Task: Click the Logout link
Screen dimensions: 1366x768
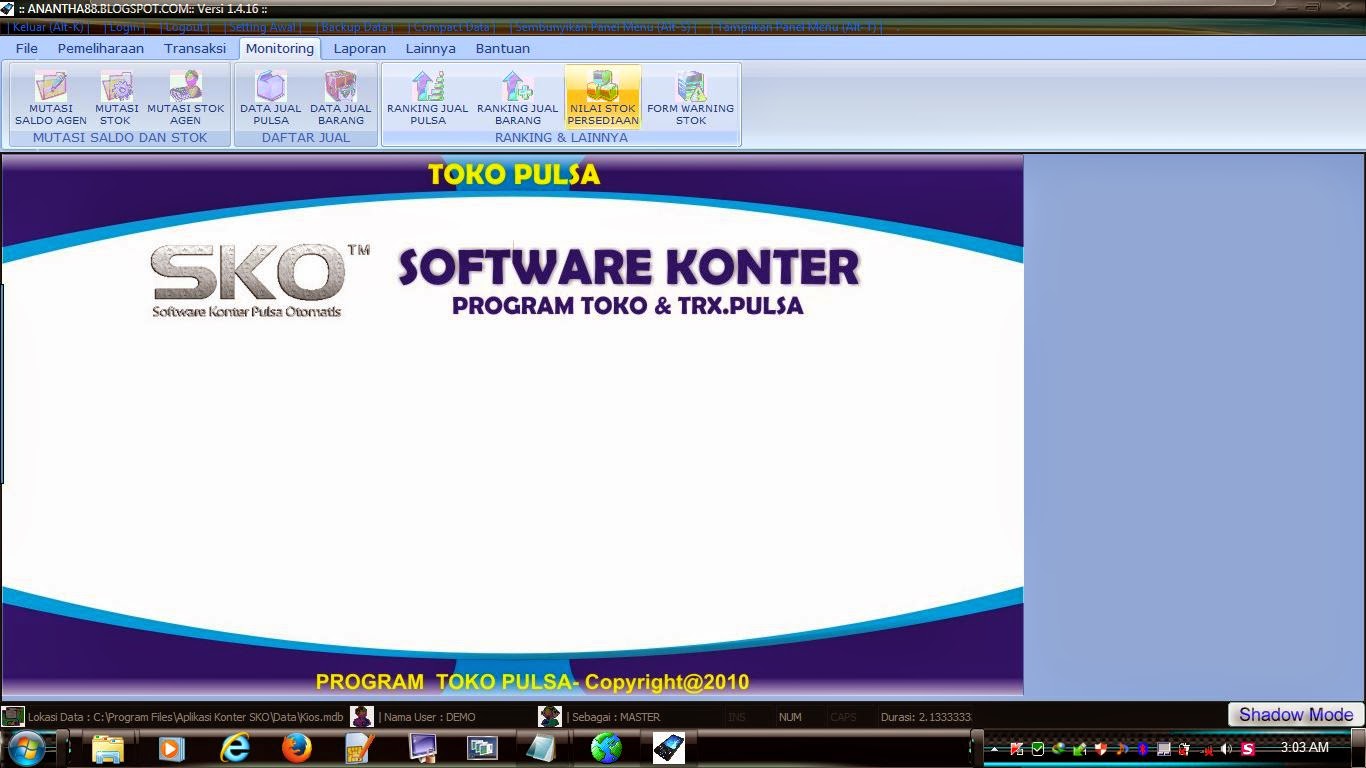Action: point(186,27)
